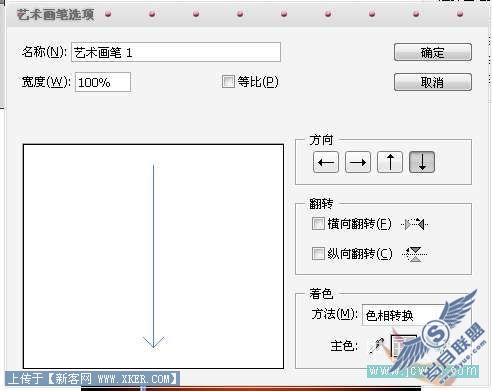Enable the 等比(P) proportional checkbox
This screenshot has height=391, width=492.
[228, 81]
